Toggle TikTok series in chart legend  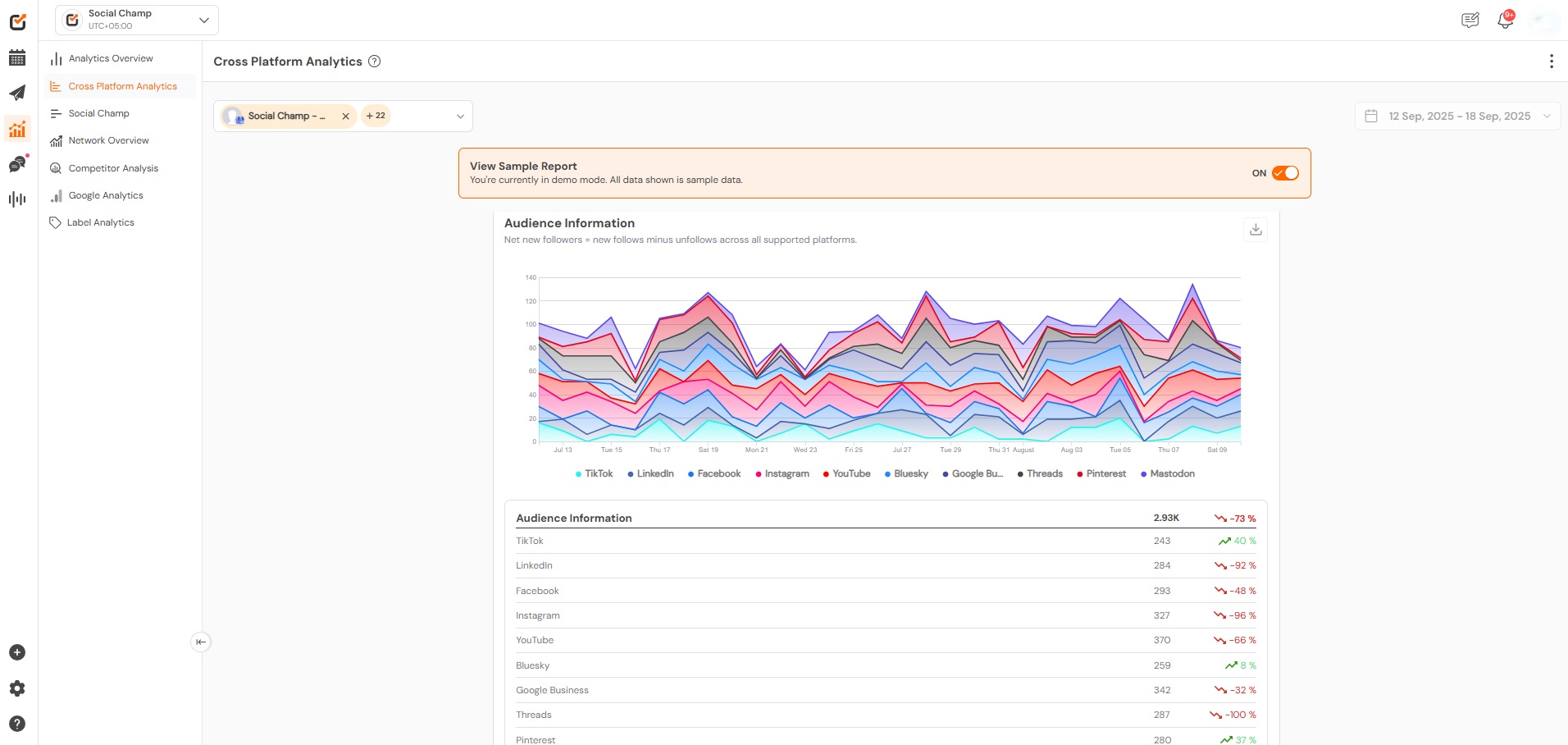(x=595, y=474)
